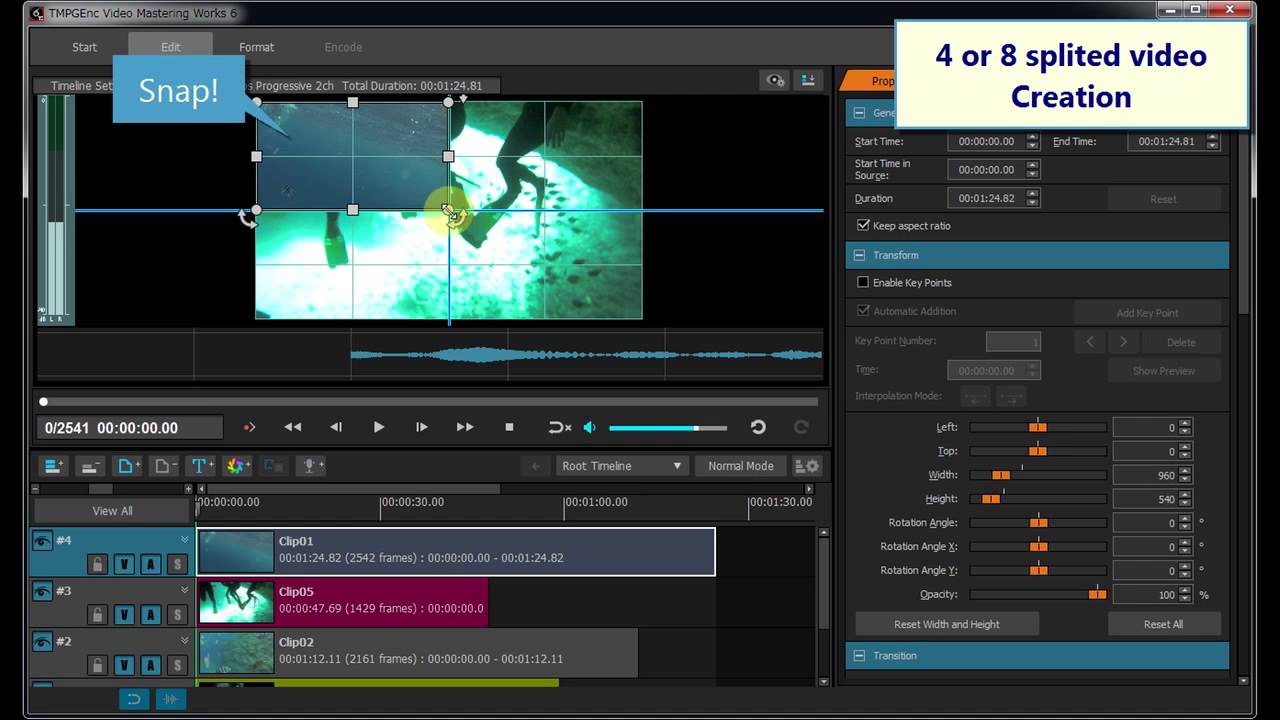This screenshot has height=720, width=1280.
Task: Uncheck Keep aspect ratio
Action: pyautogui.click(x=863, y=226)
